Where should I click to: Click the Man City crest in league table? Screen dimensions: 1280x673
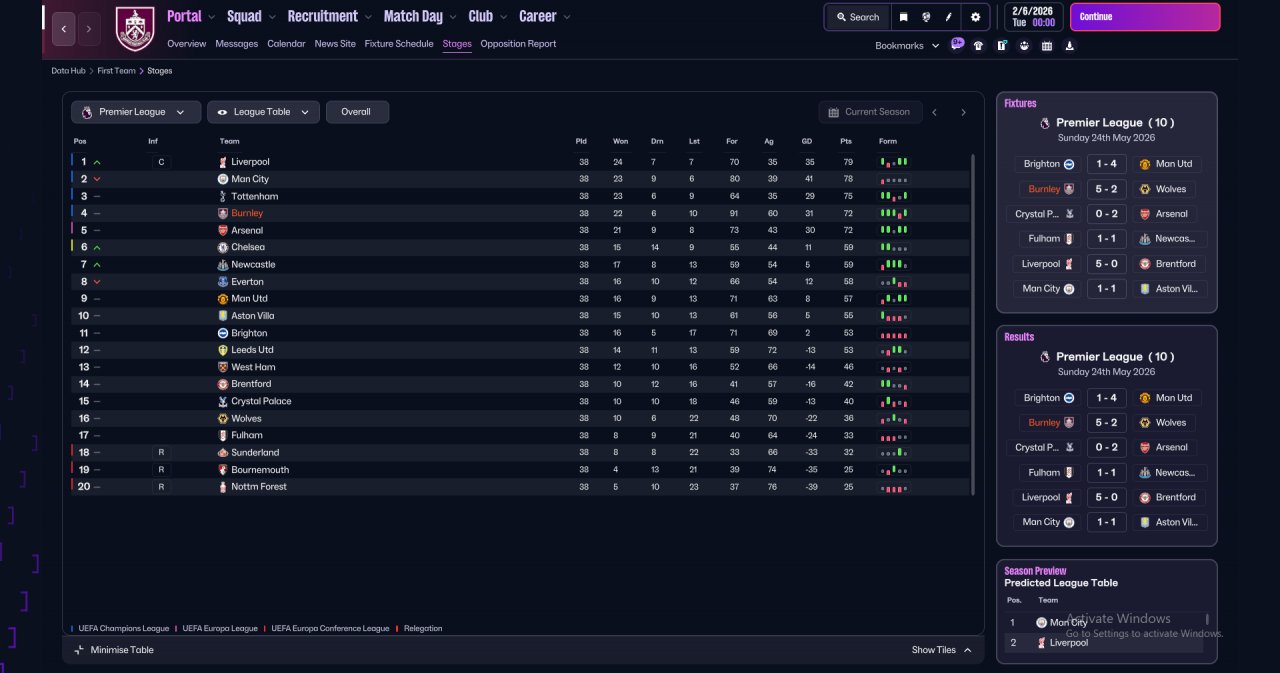(x=223, y=179)
